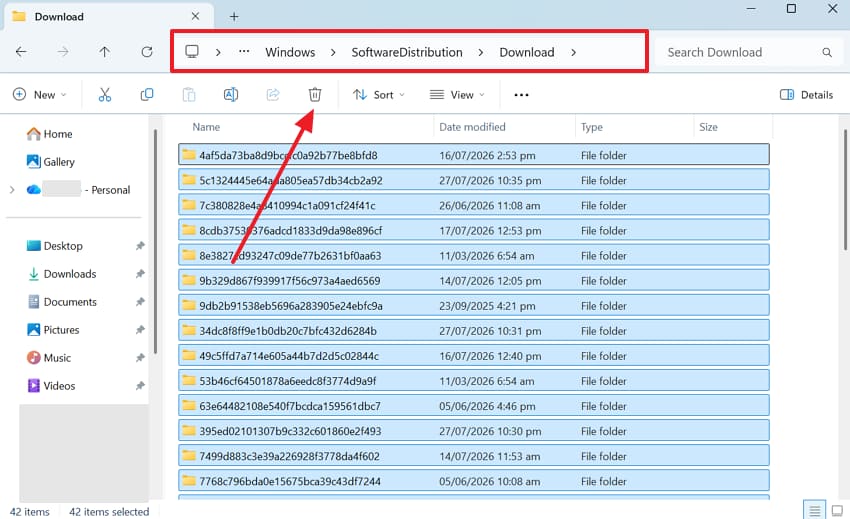Add a new tab

coord(234,17)
